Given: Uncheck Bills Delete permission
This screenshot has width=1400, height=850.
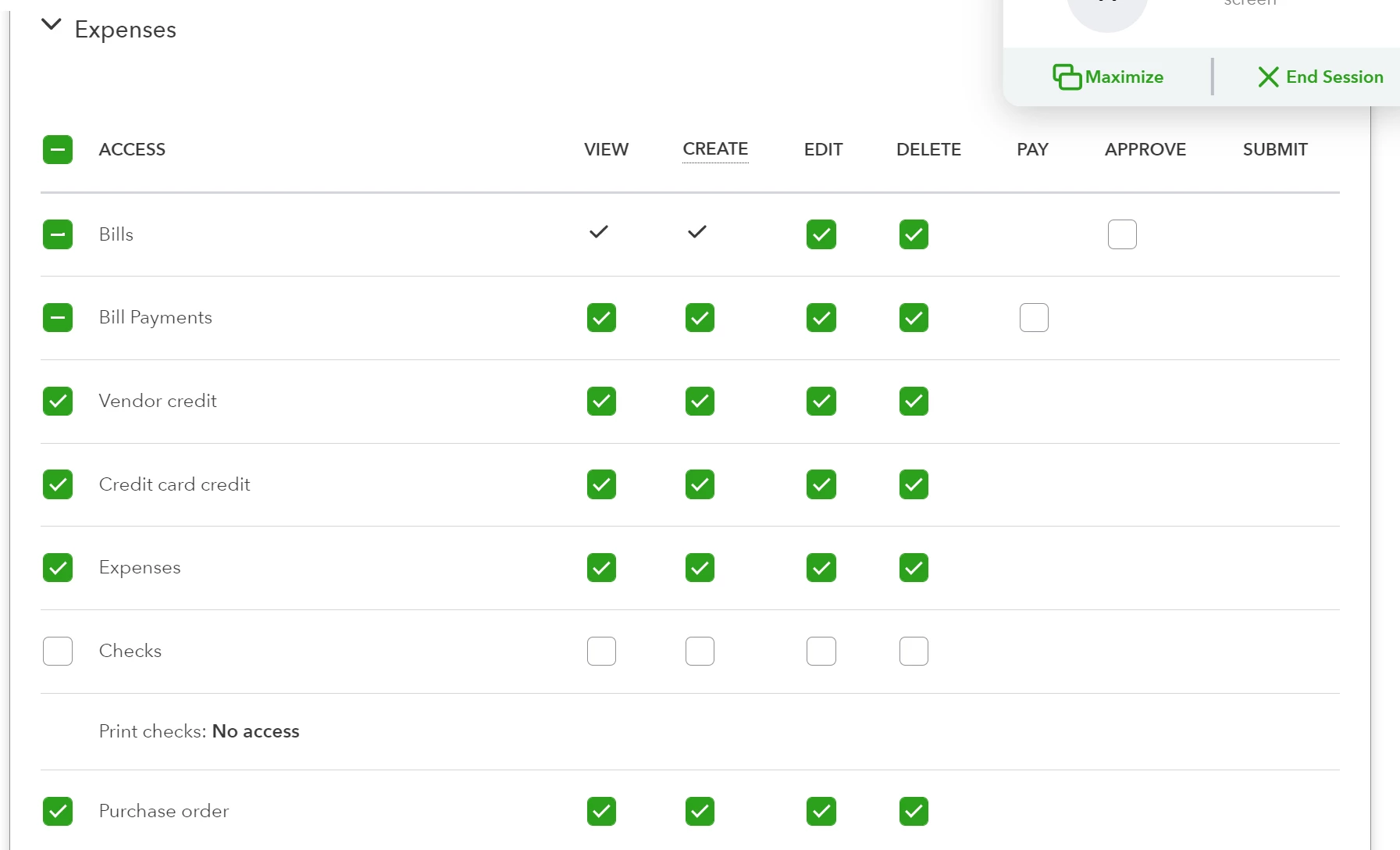Looking at the screenshot, I should 914,234.
